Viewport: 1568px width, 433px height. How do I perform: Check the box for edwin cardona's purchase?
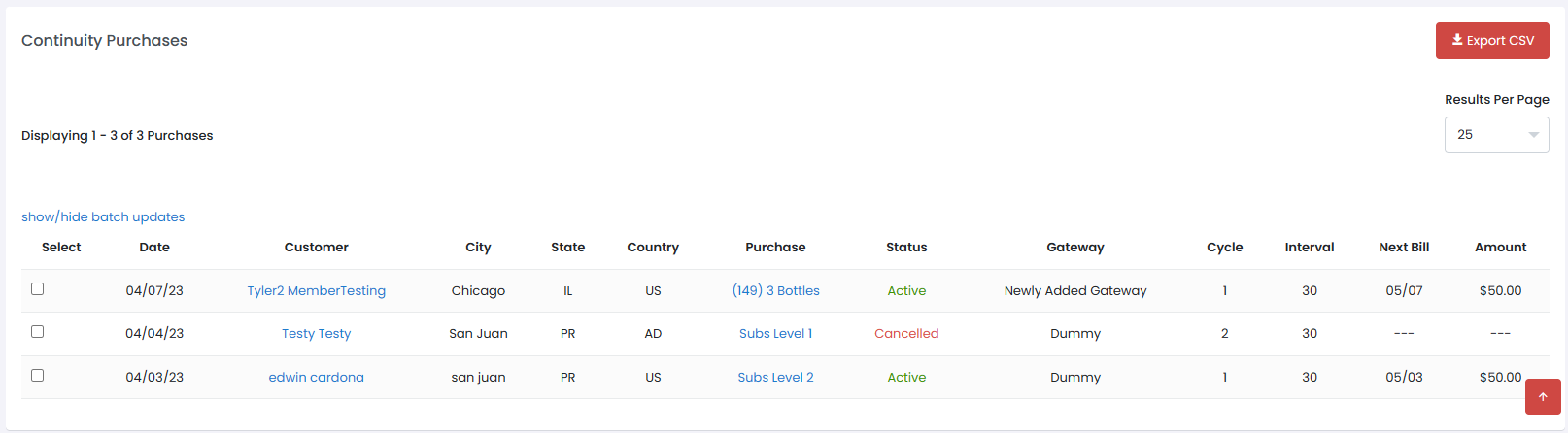tap(38, 376)
